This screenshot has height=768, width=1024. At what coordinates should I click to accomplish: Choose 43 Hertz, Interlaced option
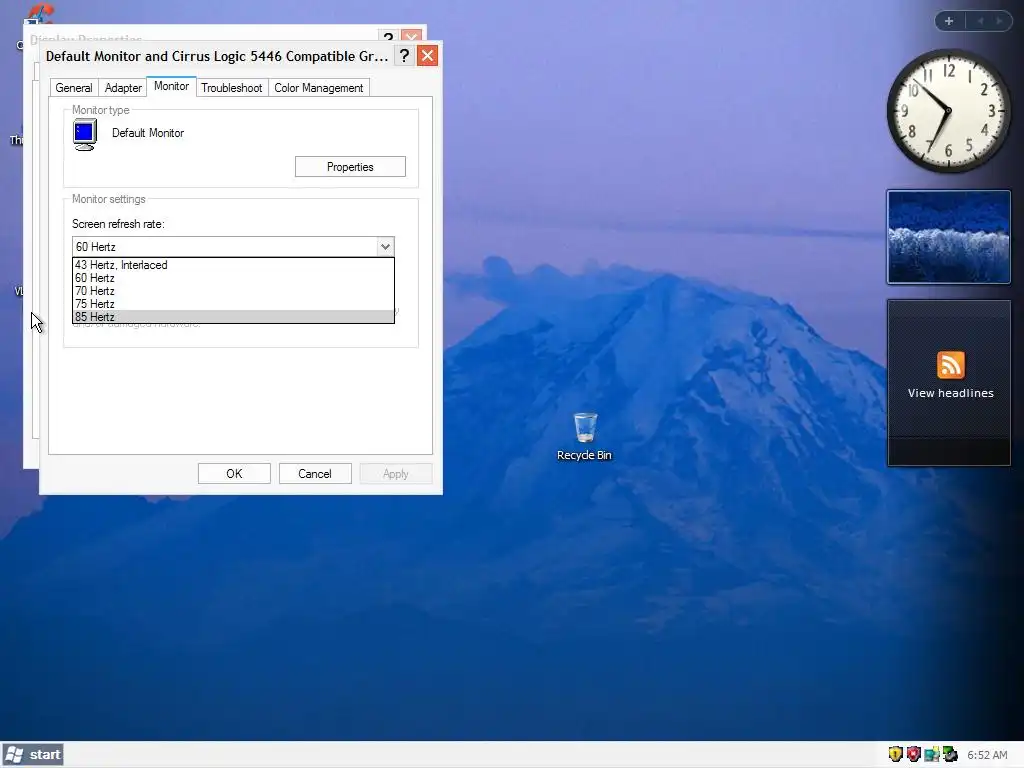[x=233, y=264]
